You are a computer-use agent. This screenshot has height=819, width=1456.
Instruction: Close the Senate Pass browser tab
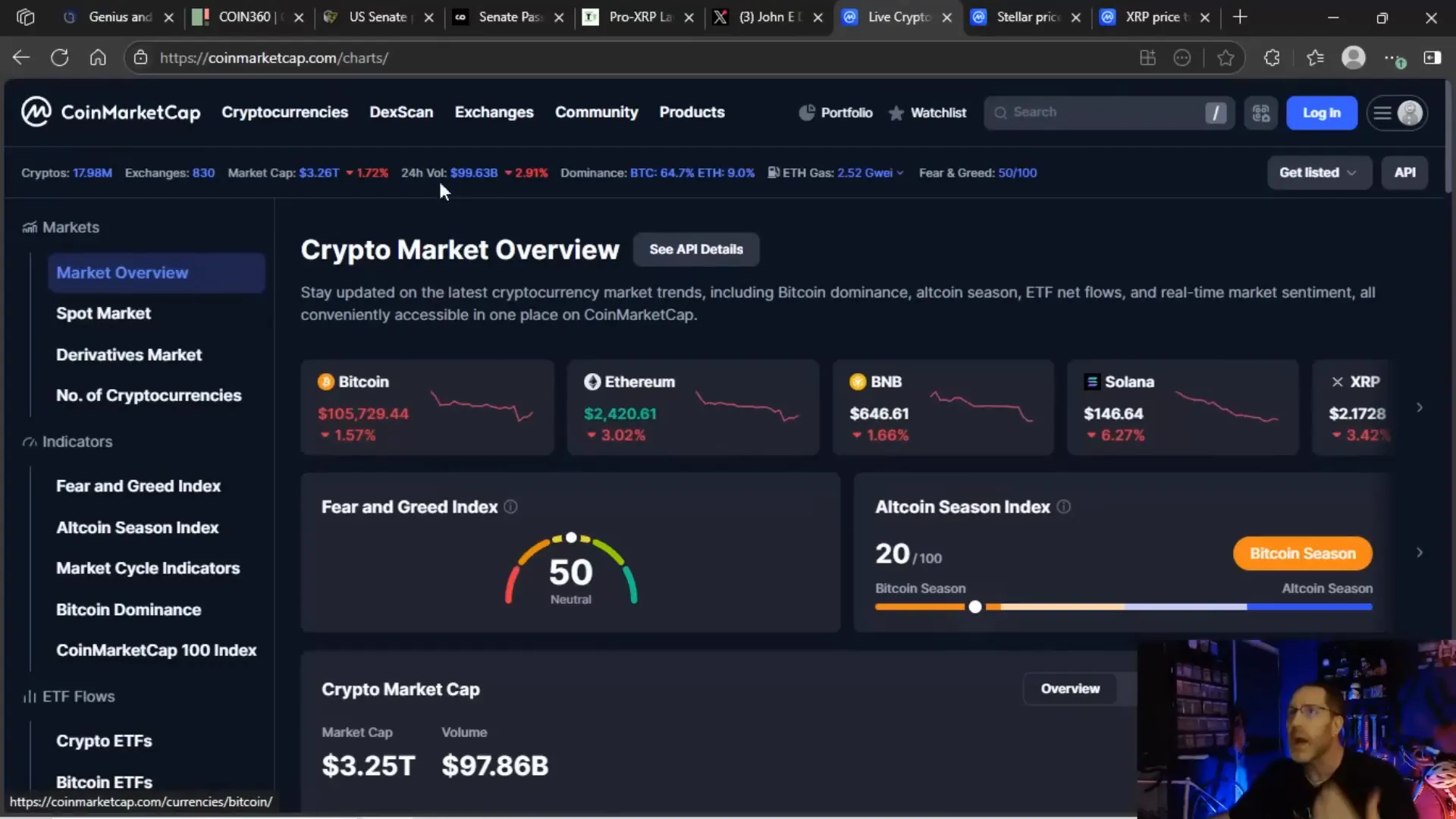click(x=559, y=17)
